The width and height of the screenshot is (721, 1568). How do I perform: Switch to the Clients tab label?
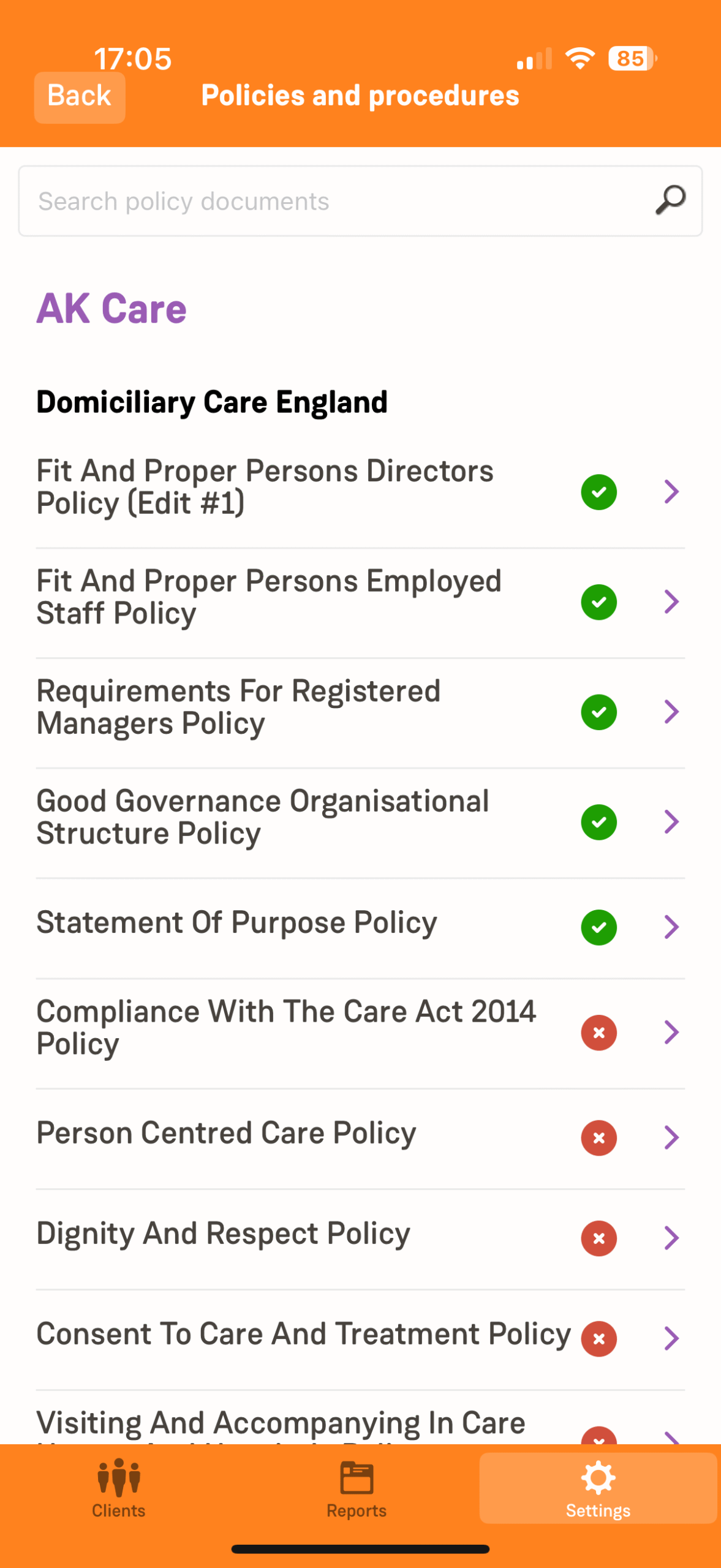(x=119, y=1510)
